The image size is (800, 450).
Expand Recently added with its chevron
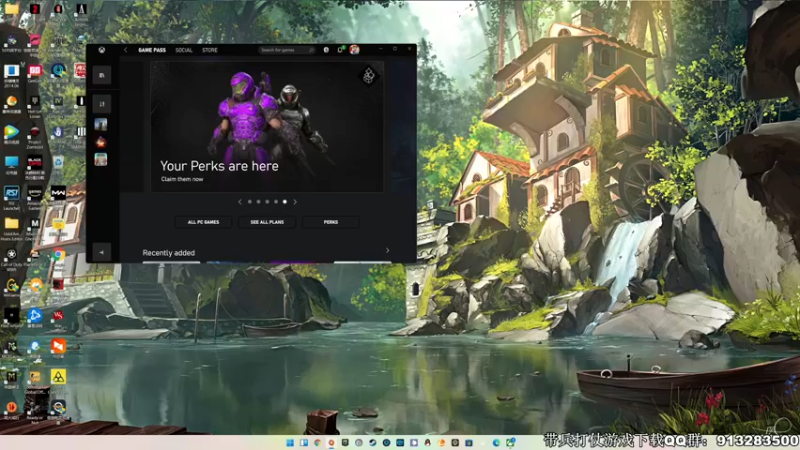click(387, 251)
